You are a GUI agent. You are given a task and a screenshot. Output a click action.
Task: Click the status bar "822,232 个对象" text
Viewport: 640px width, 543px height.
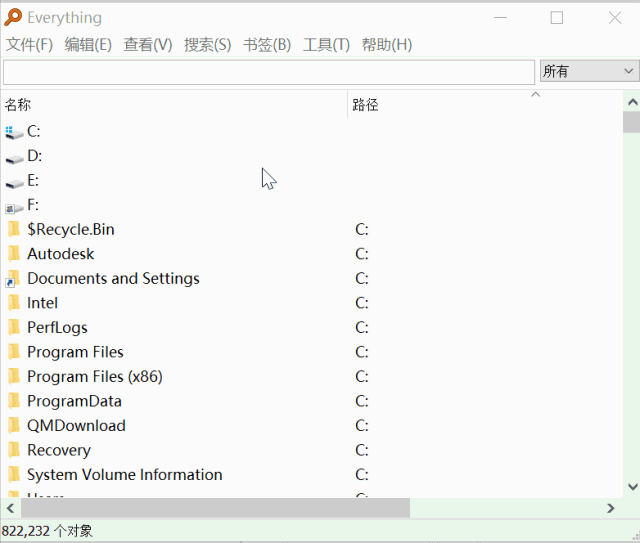pyautogui.click(x=47, y=531)
